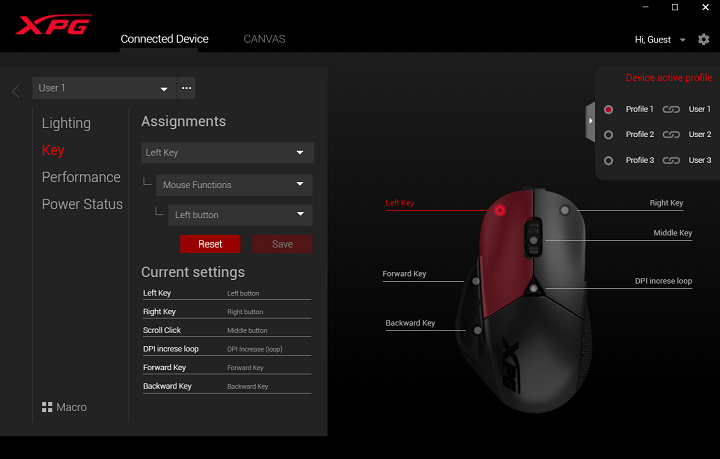Click the link icon for Profile 2
Screen dimensions: 720x459
(x=671, y=134)
